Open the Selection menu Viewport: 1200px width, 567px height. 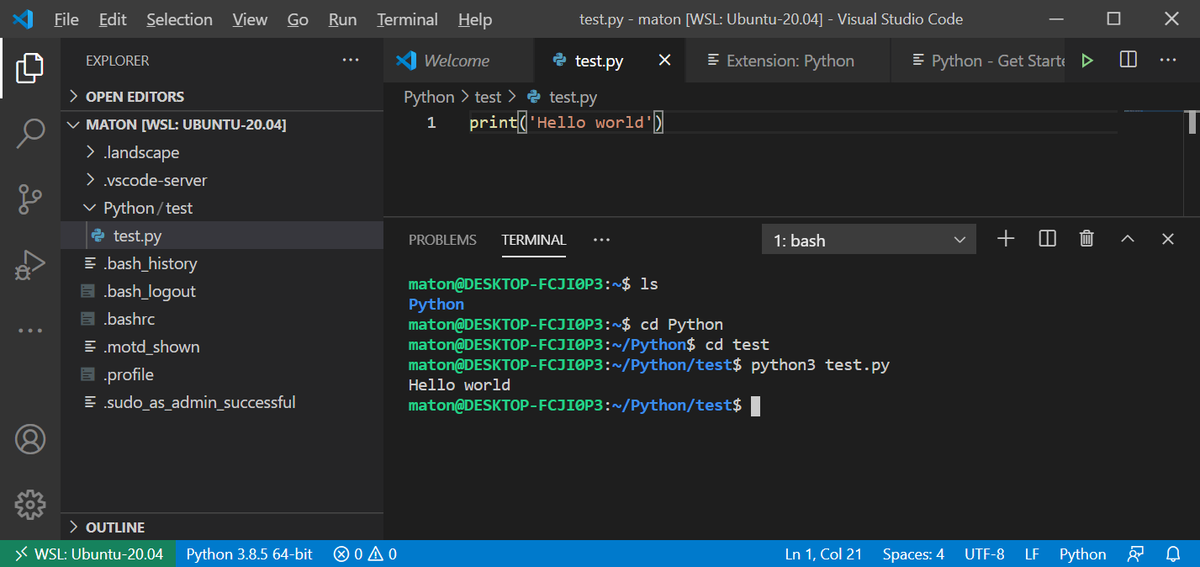tap(179, 19)
